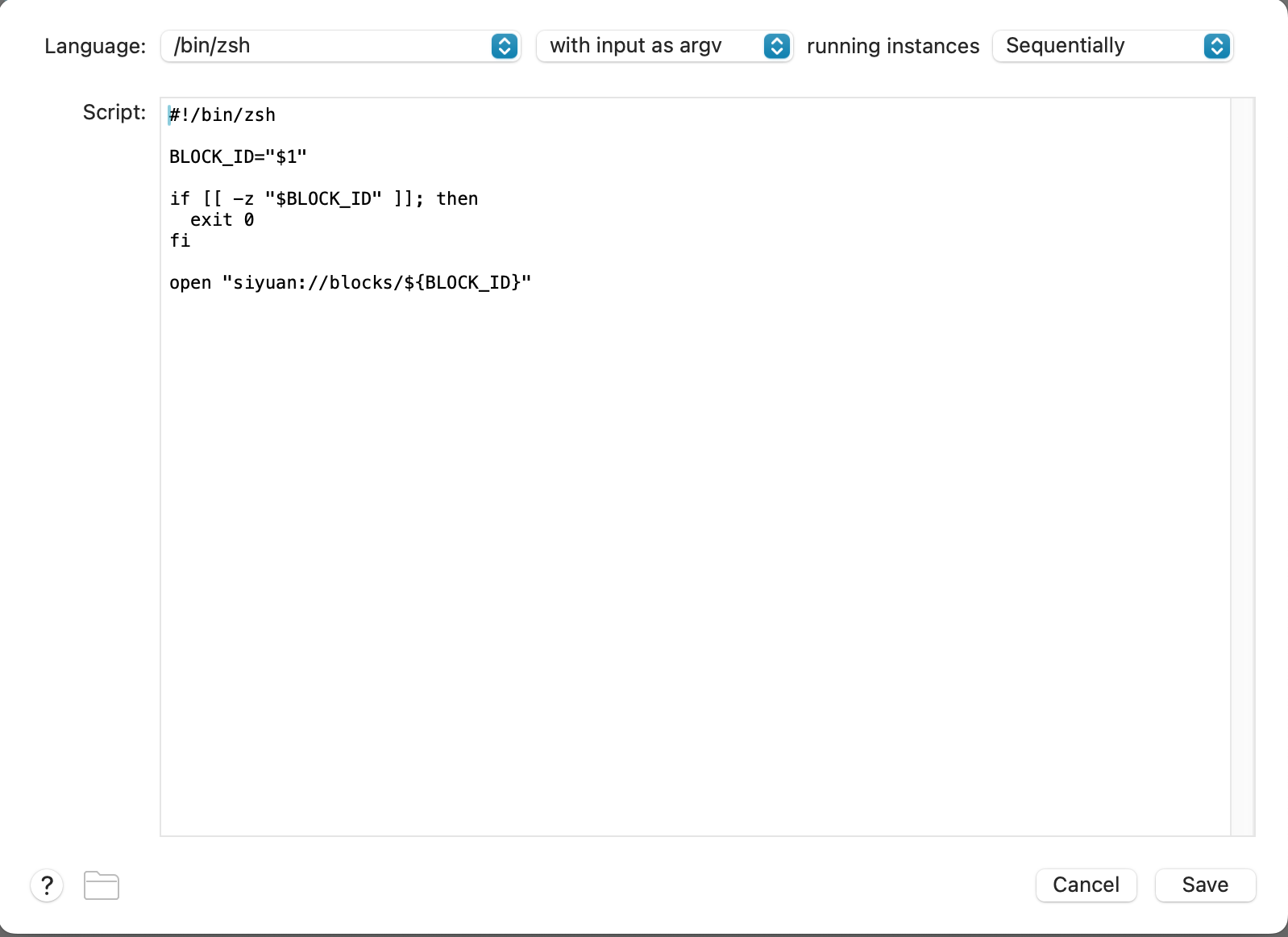Click the 'running instances' label
This screenshot has width=1288, height=937.
point(893,46)
